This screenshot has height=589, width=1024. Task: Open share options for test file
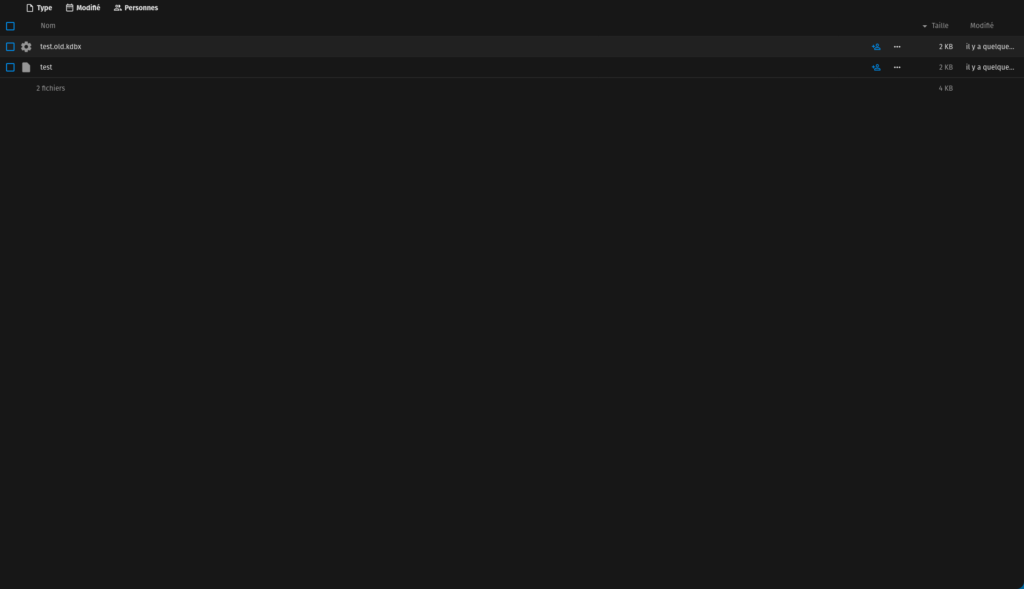click(876, 67)
